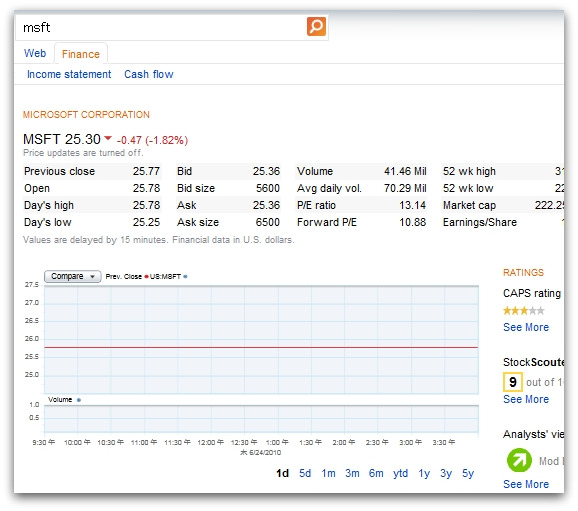Click the CAPS star rating icons
The height and width of the screenshot is (511, 578).
[523, 311]
